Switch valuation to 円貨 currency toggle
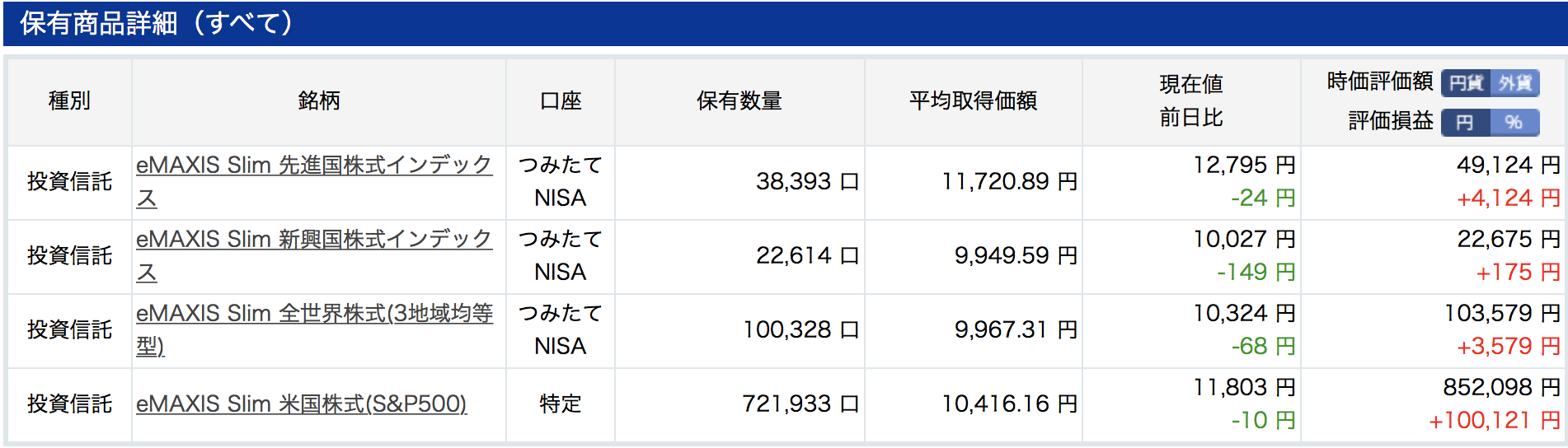The image size is (1568, 448). coord(1465,83)
